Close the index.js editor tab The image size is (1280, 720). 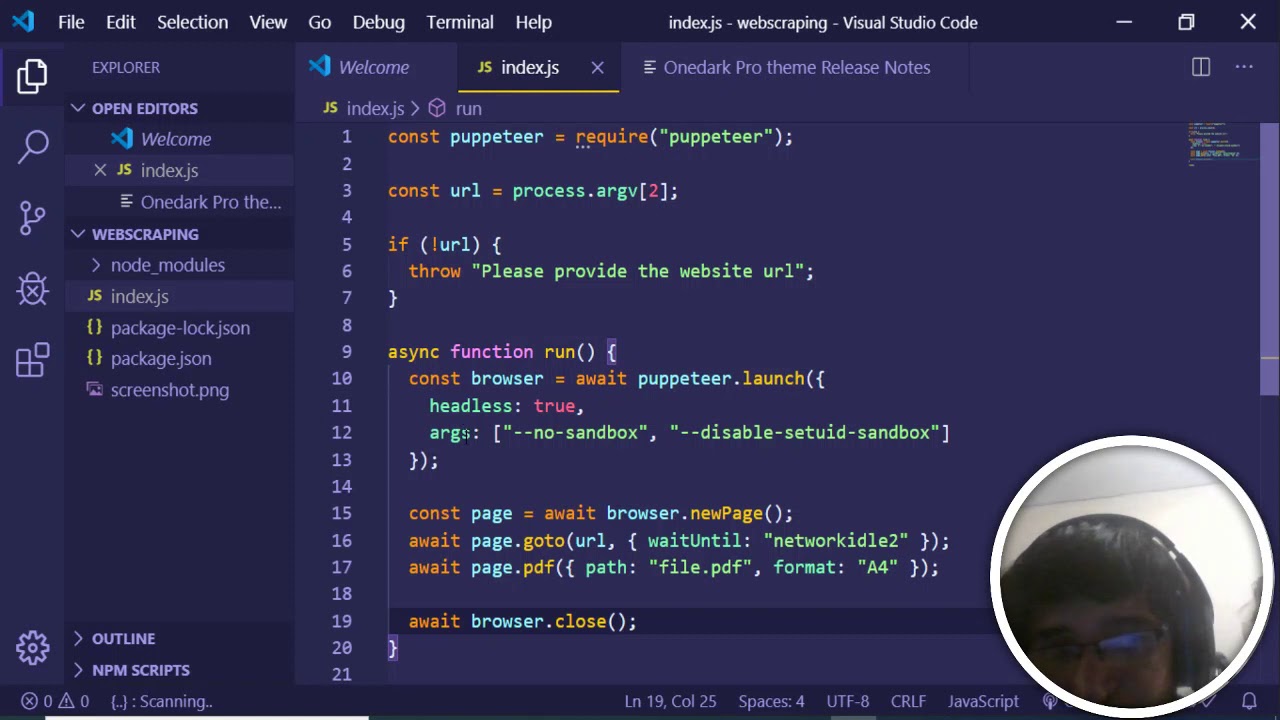tap(597, 67)
